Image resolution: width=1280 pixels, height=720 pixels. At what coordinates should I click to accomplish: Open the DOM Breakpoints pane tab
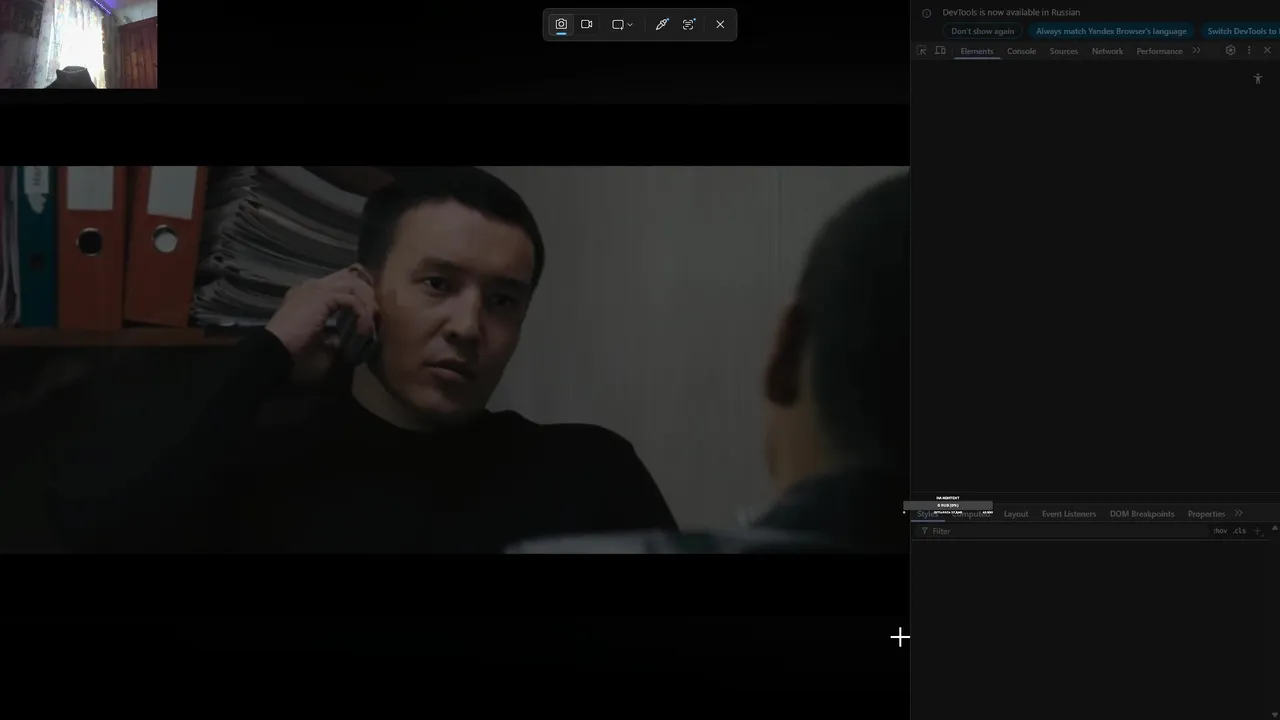coord(1142,514)
